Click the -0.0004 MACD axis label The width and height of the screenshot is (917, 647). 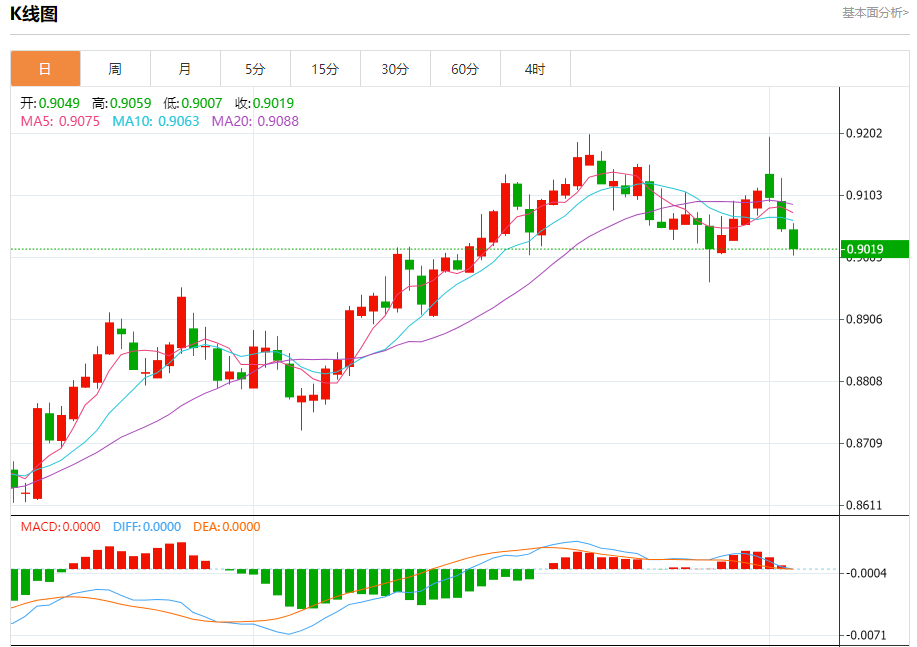pos(866,573)
